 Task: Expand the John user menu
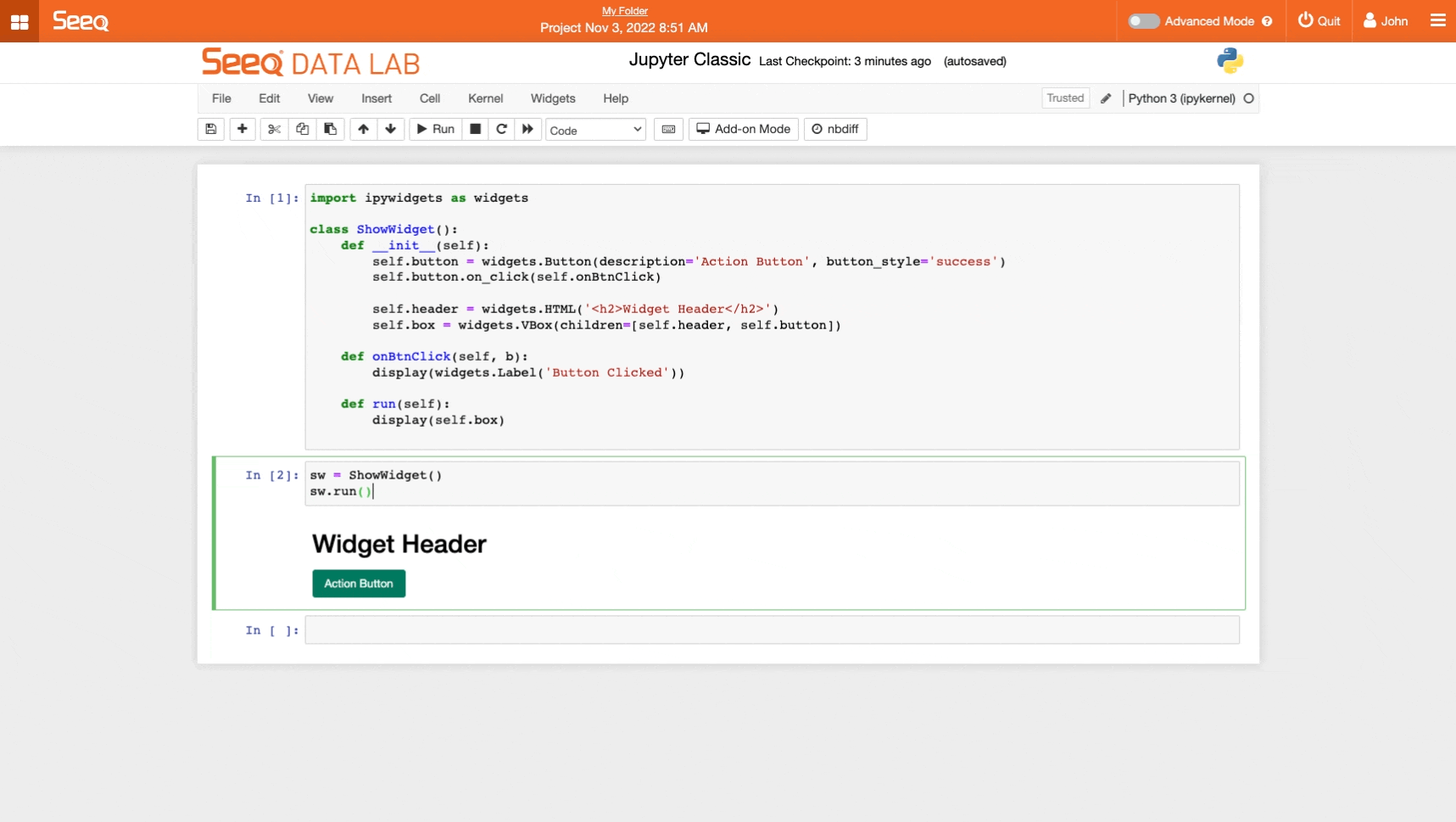click(1386, 21)
